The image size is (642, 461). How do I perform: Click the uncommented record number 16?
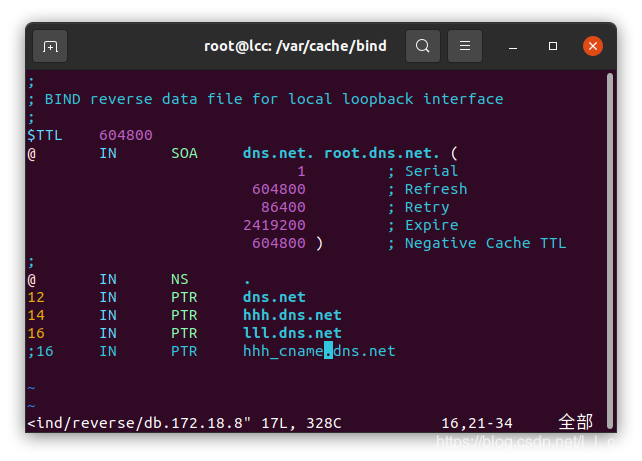click(36, 333)
